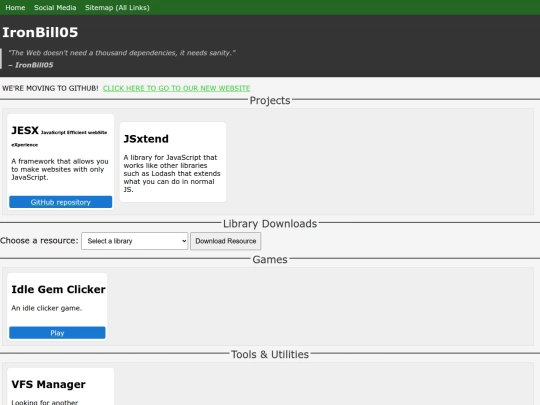Image resolution: width=540 pixels, height=405 pixels.
Task: Go to Social Media page
Action: pos(55,8)
